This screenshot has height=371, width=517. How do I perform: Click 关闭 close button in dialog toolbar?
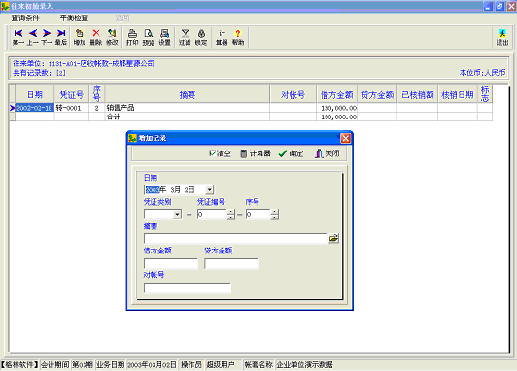click(327, 154)
